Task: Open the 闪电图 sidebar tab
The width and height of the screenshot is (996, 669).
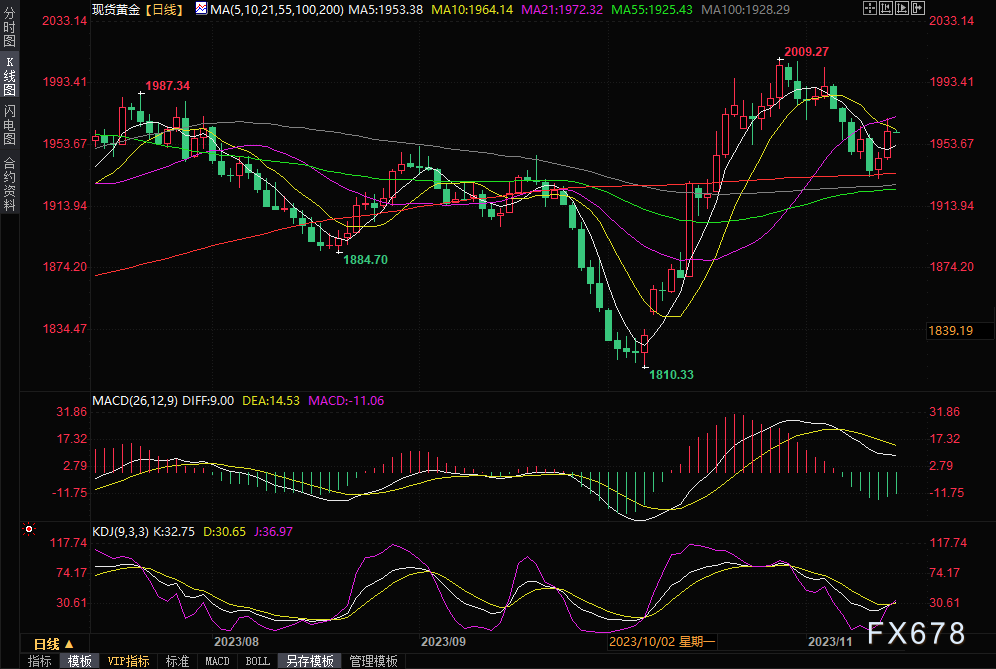Action: (10, 125)
